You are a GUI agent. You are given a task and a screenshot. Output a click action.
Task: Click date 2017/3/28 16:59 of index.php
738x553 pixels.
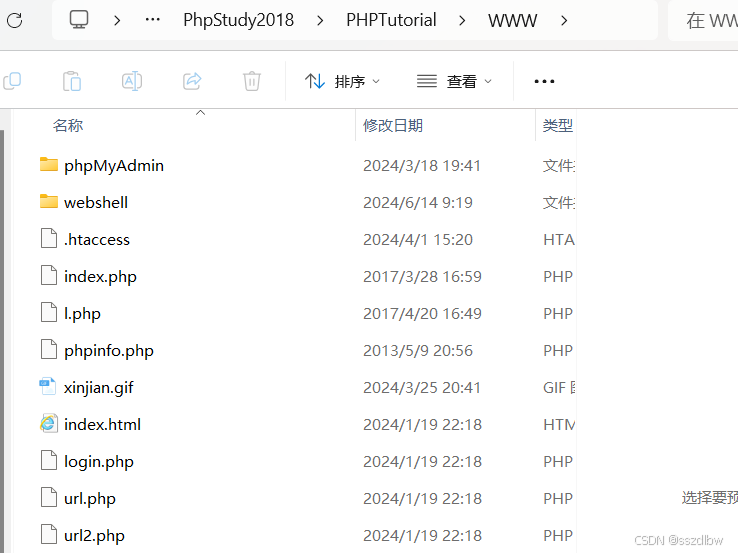pyautogui.click(x=422, y=277)
